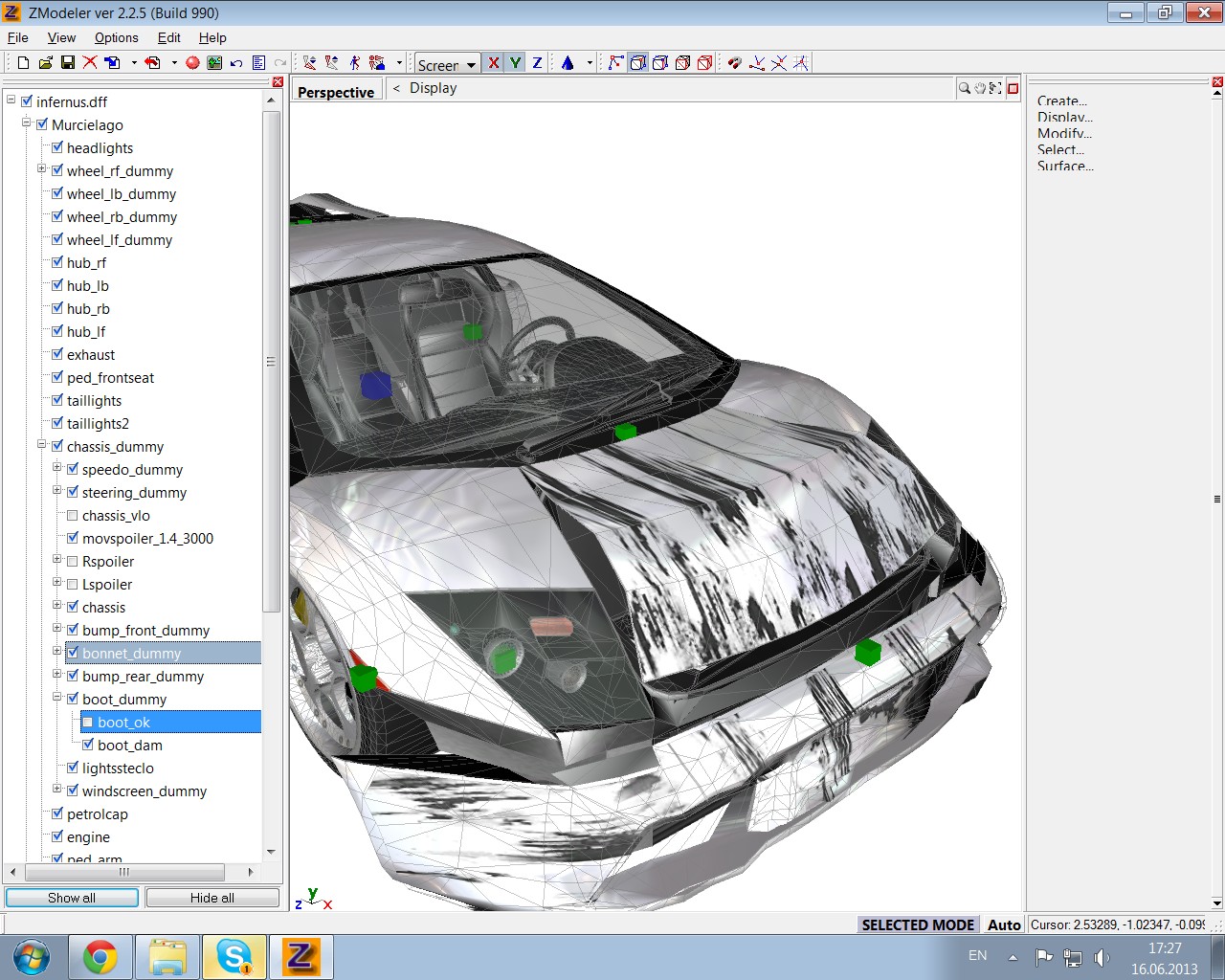Close the objects tree panel

pos(278,82)
